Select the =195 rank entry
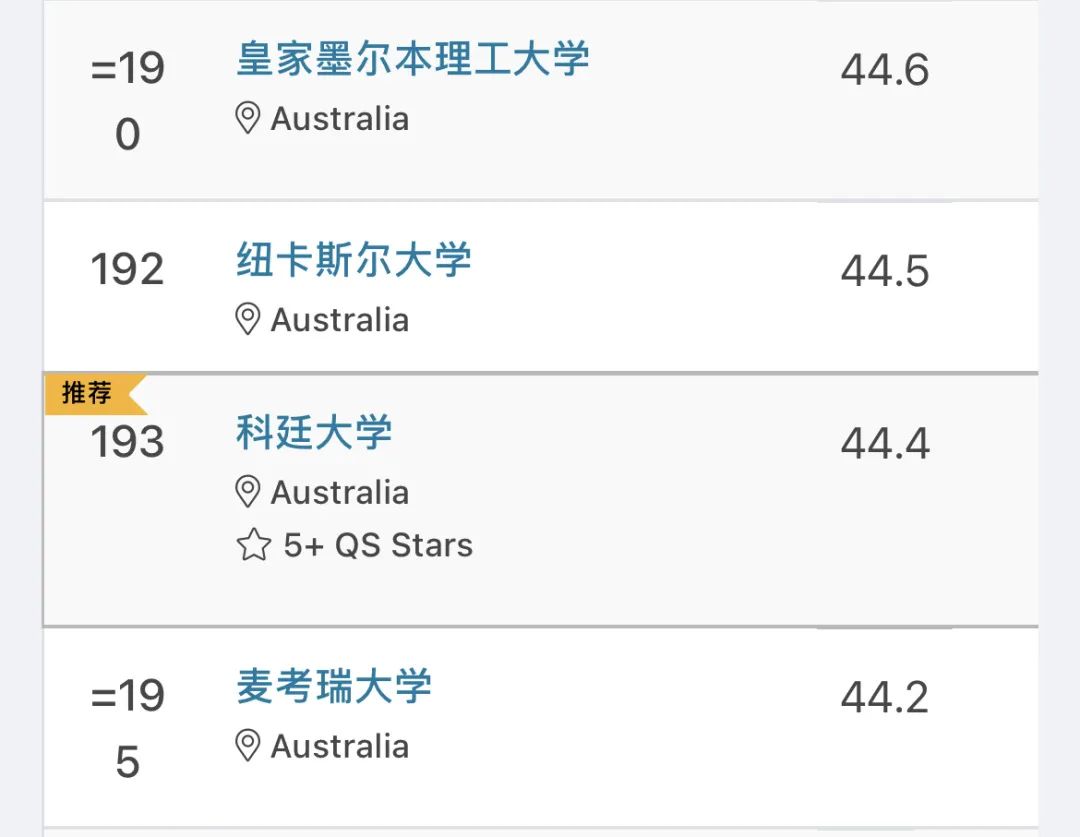 pyautogui.click(x=127, y=728)
